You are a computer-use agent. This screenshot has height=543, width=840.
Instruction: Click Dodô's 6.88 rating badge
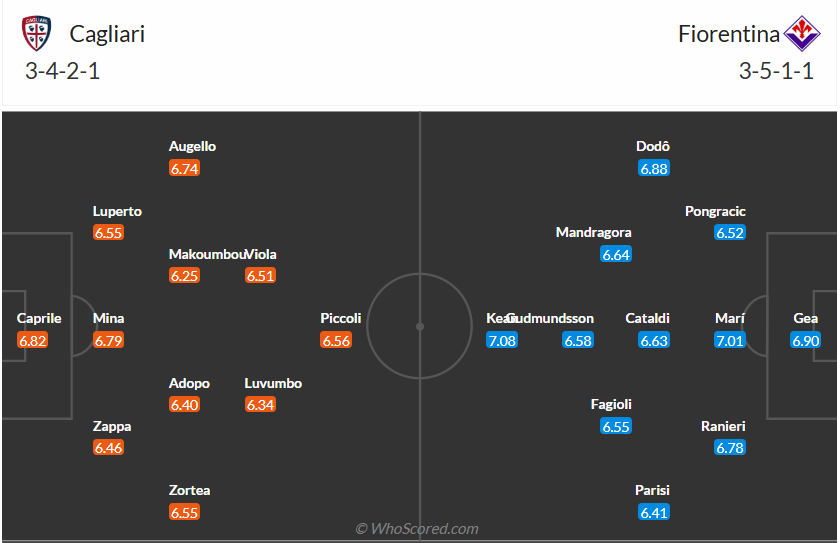[x=654, y=169]
